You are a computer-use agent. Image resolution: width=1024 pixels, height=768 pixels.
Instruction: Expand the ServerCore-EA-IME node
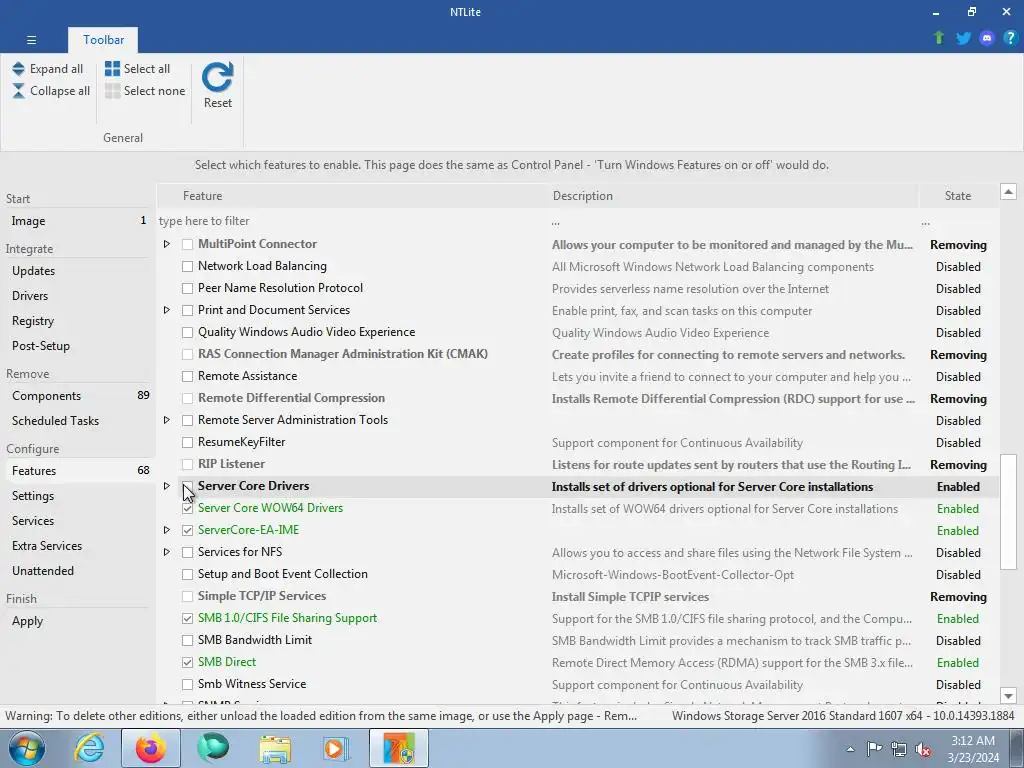tap(167, 530)
